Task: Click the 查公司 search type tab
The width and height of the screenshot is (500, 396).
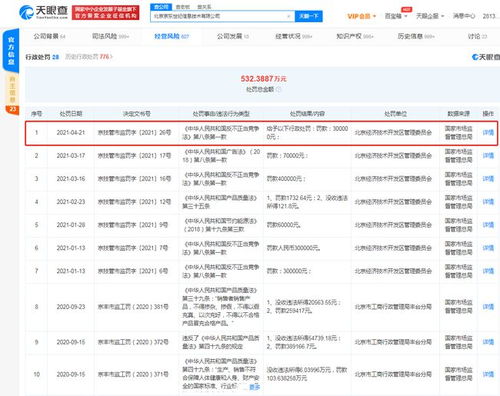Action: click(x=161, y=7)
